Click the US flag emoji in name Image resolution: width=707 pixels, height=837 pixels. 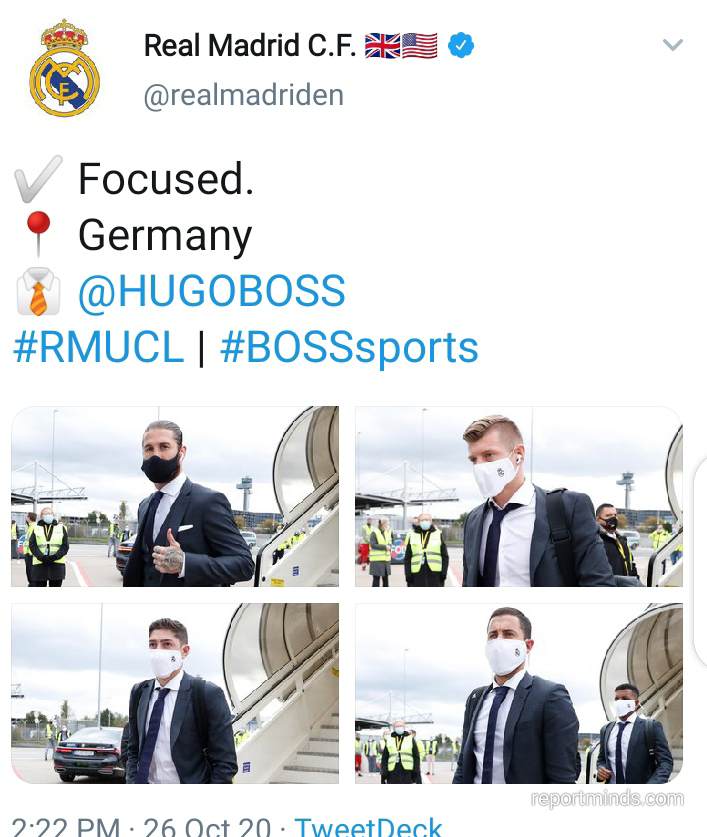[x=419, y=45]
